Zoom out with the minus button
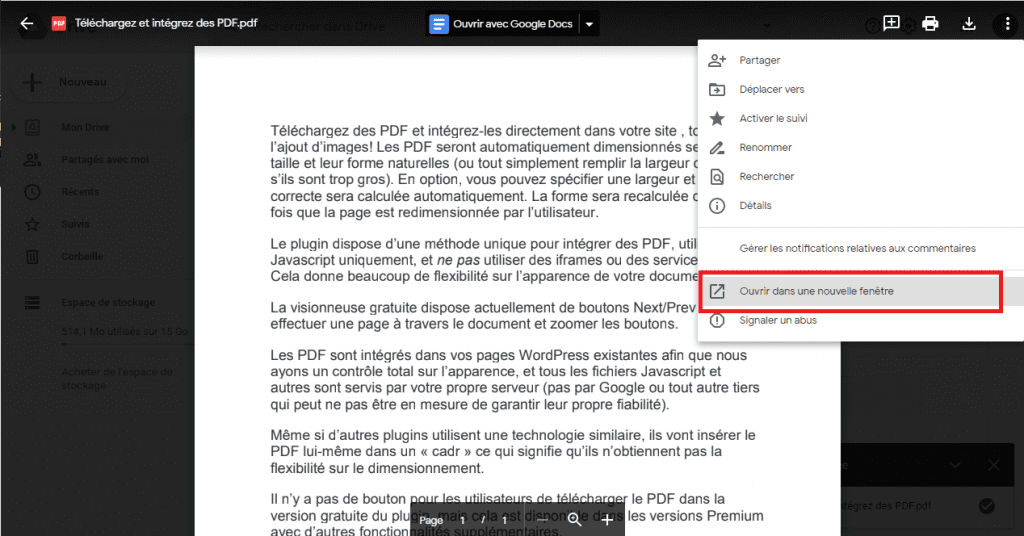1024x536 pixels. pos(543,520)
